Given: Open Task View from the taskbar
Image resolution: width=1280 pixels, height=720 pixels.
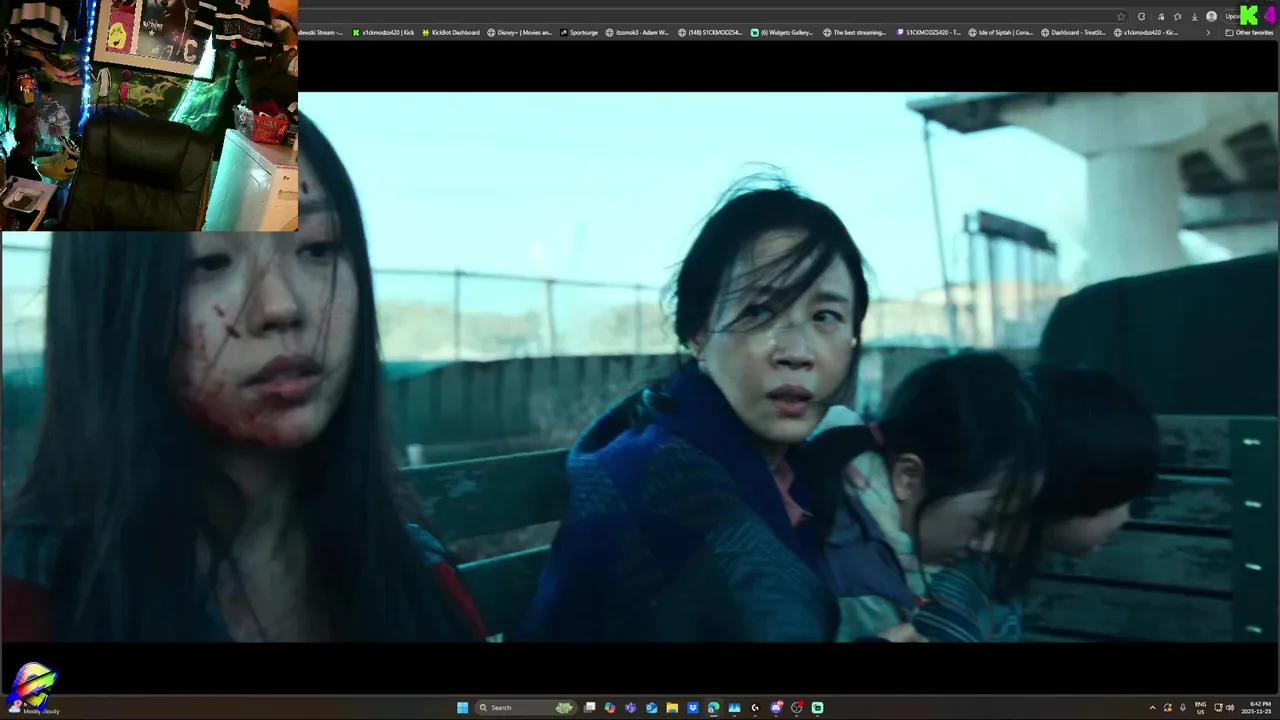Looking at the screenshot, I should 589,708.
